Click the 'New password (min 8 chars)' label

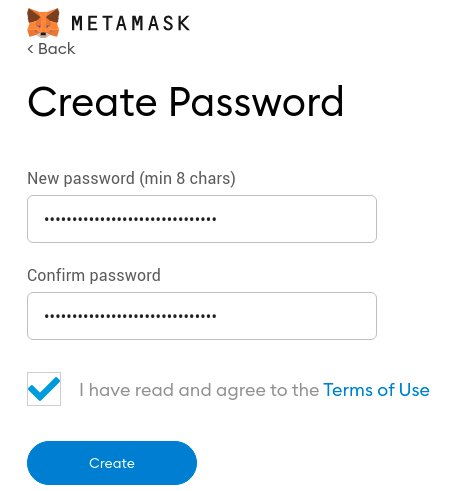tap(131, 178)
